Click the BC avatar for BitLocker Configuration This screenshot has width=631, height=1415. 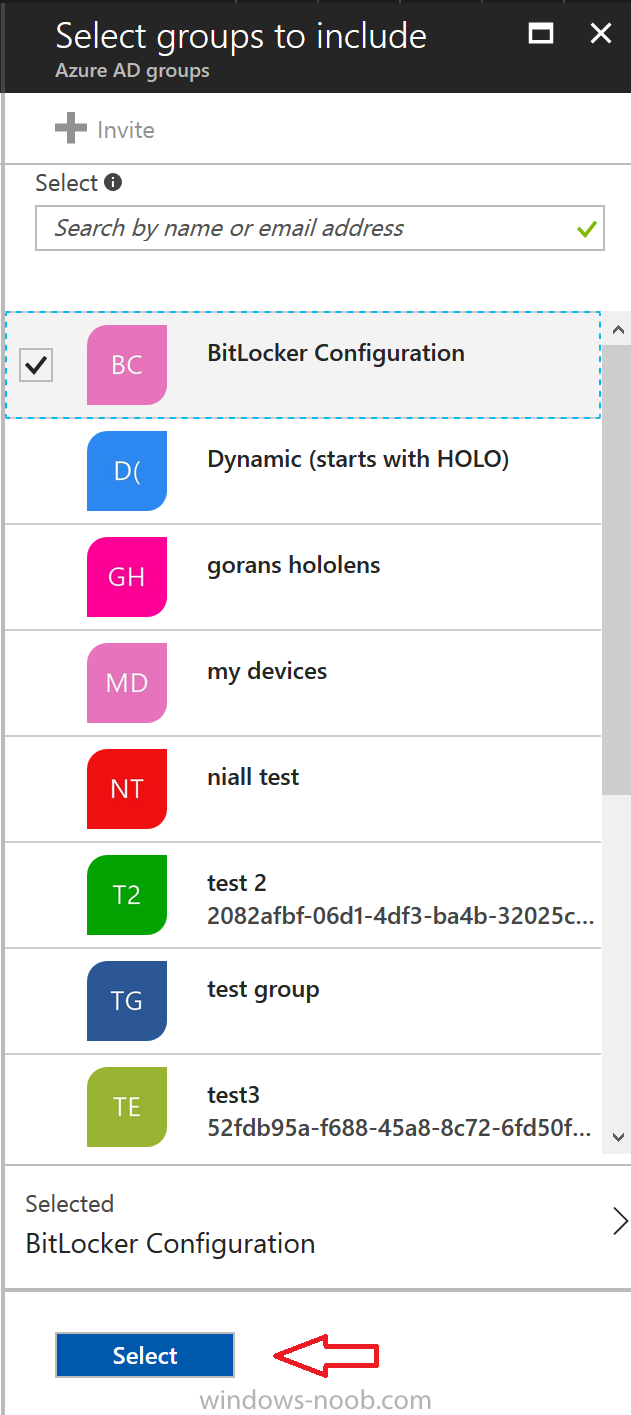click(x=127, y=365)
